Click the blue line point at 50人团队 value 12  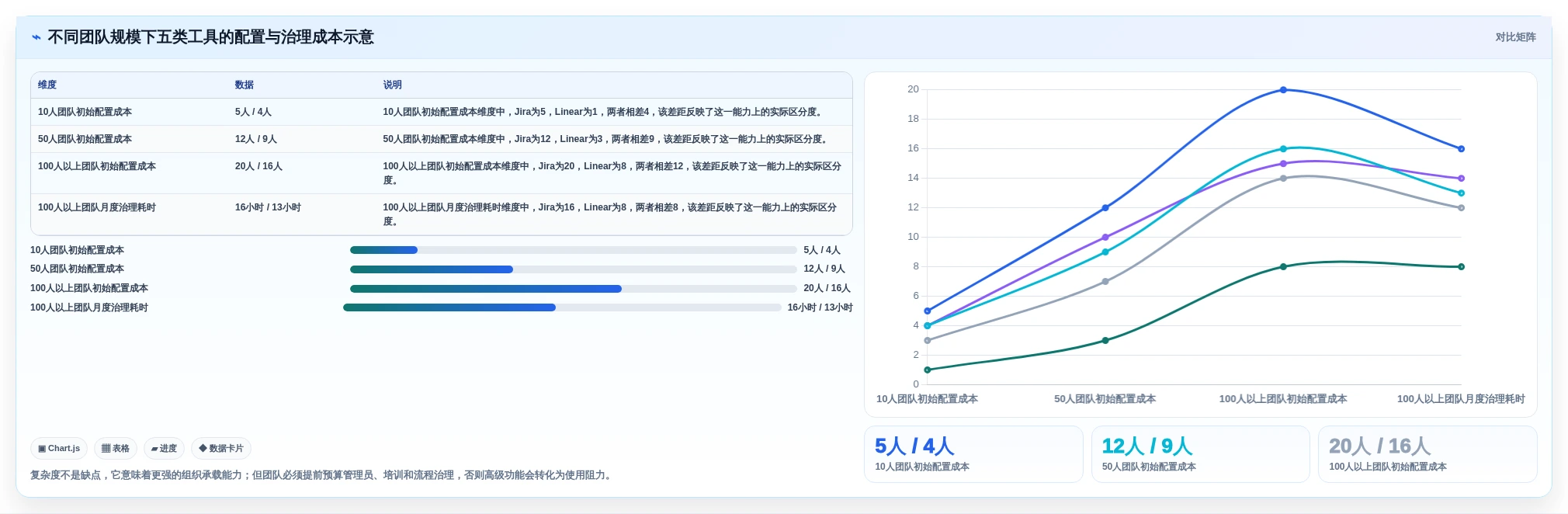pyautogui.click(x=1105, y=208)
